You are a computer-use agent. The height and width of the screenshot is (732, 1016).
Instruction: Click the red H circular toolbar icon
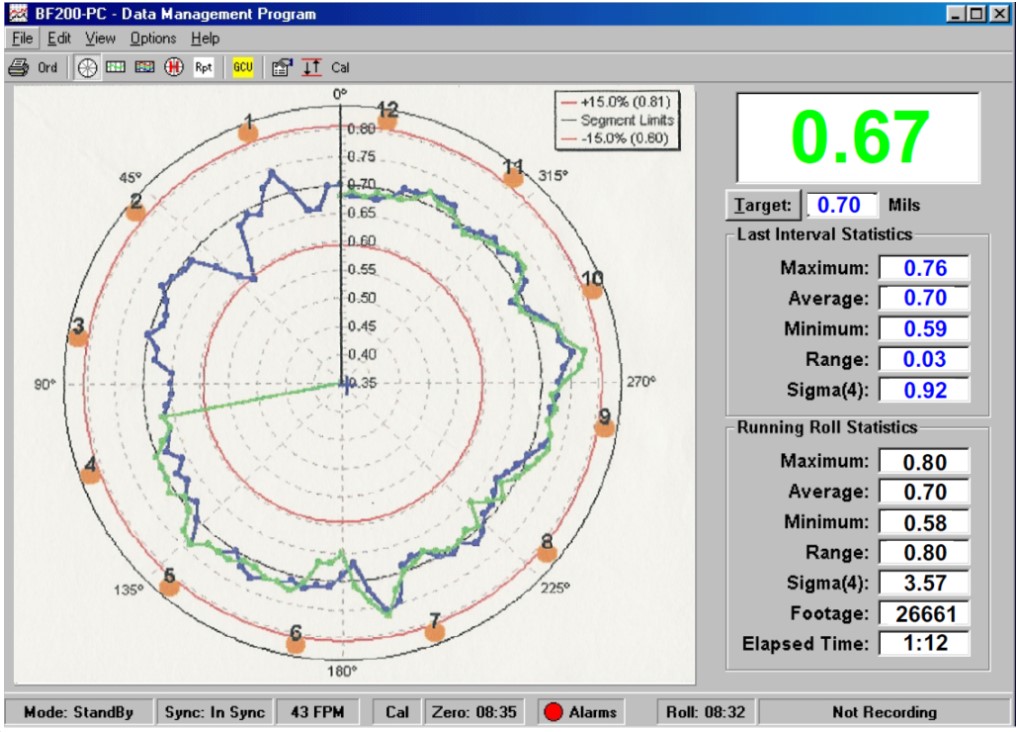[174, 68]
